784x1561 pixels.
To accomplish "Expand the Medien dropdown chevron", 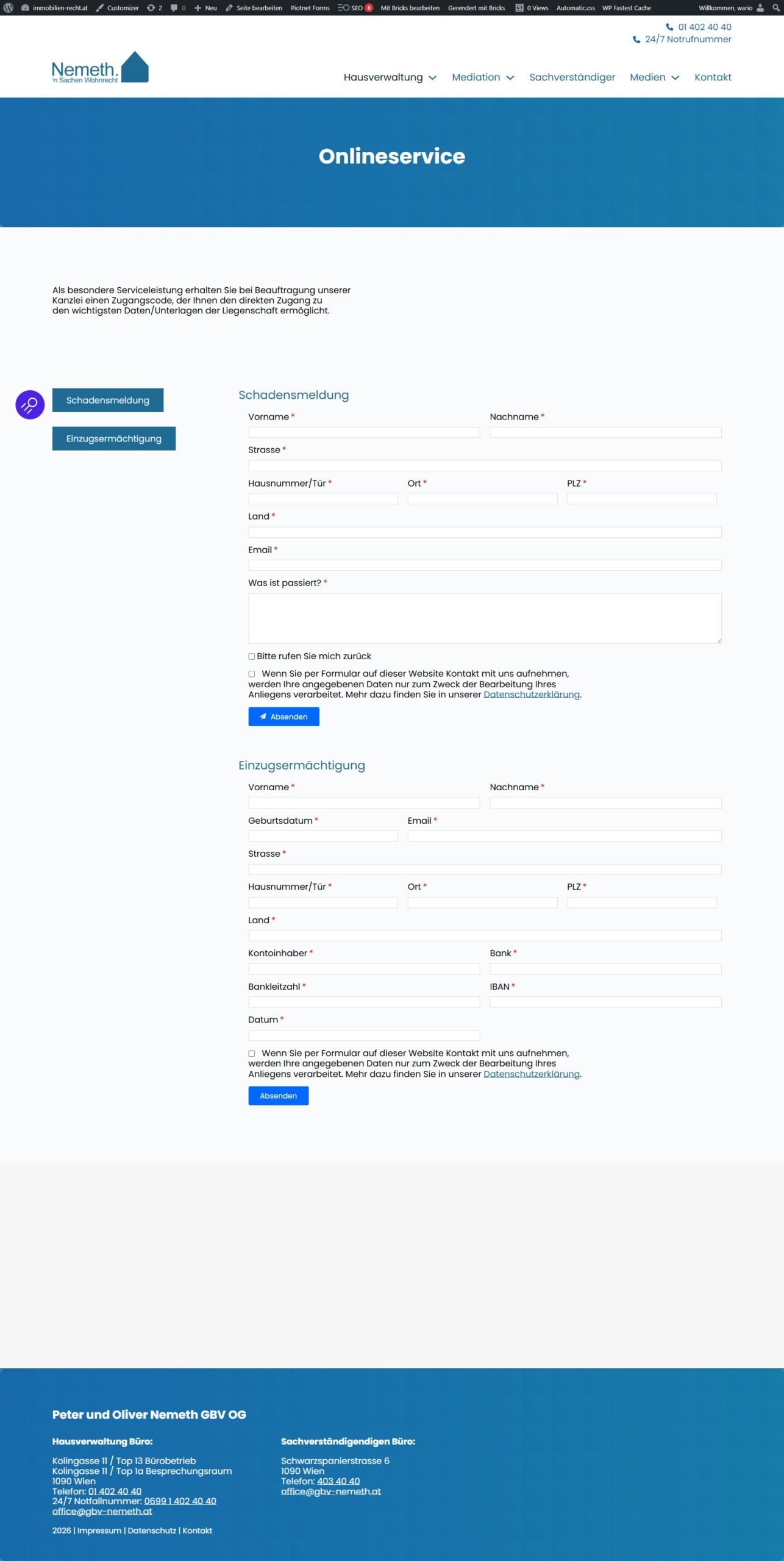I will [675, 78].
